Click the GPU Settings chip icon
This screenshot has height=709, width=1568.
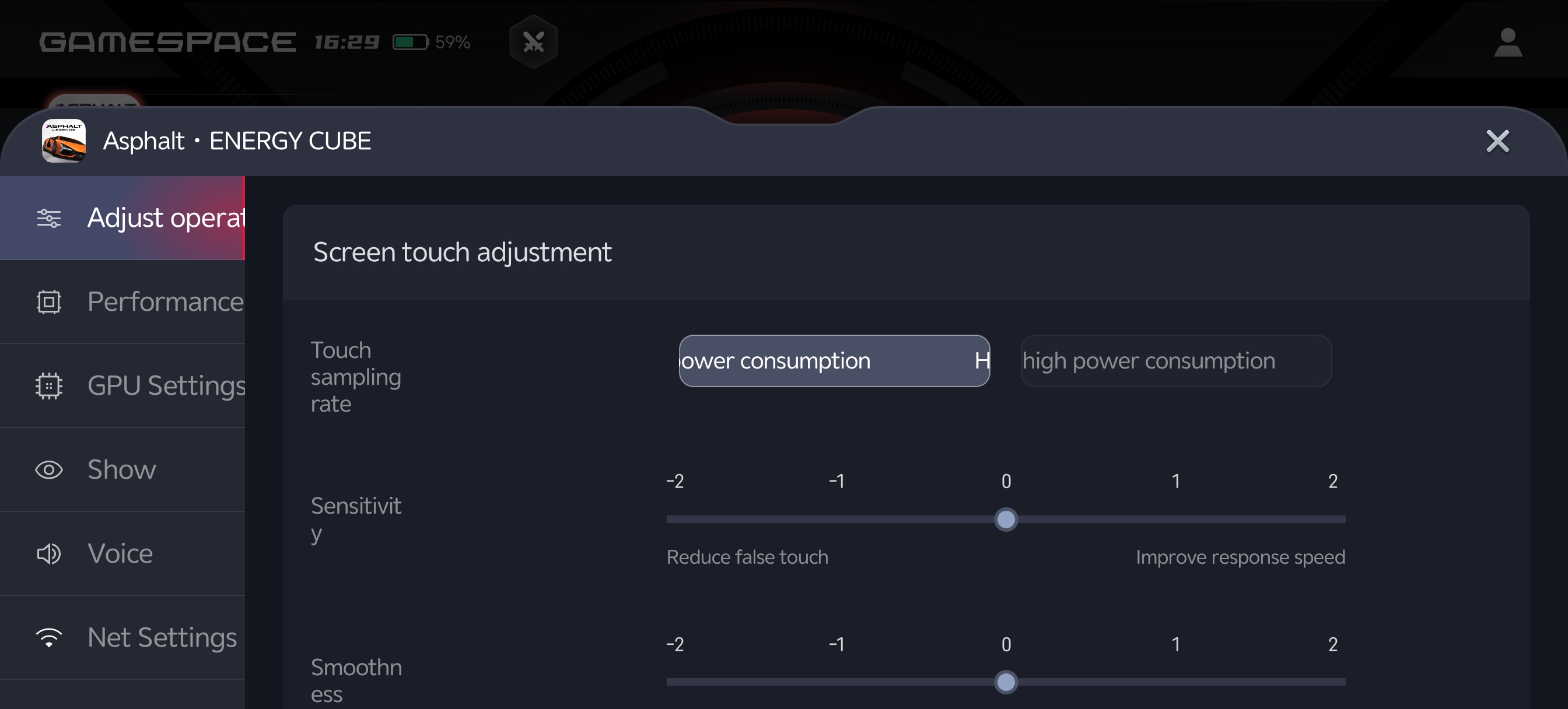(x=48, y=386)
